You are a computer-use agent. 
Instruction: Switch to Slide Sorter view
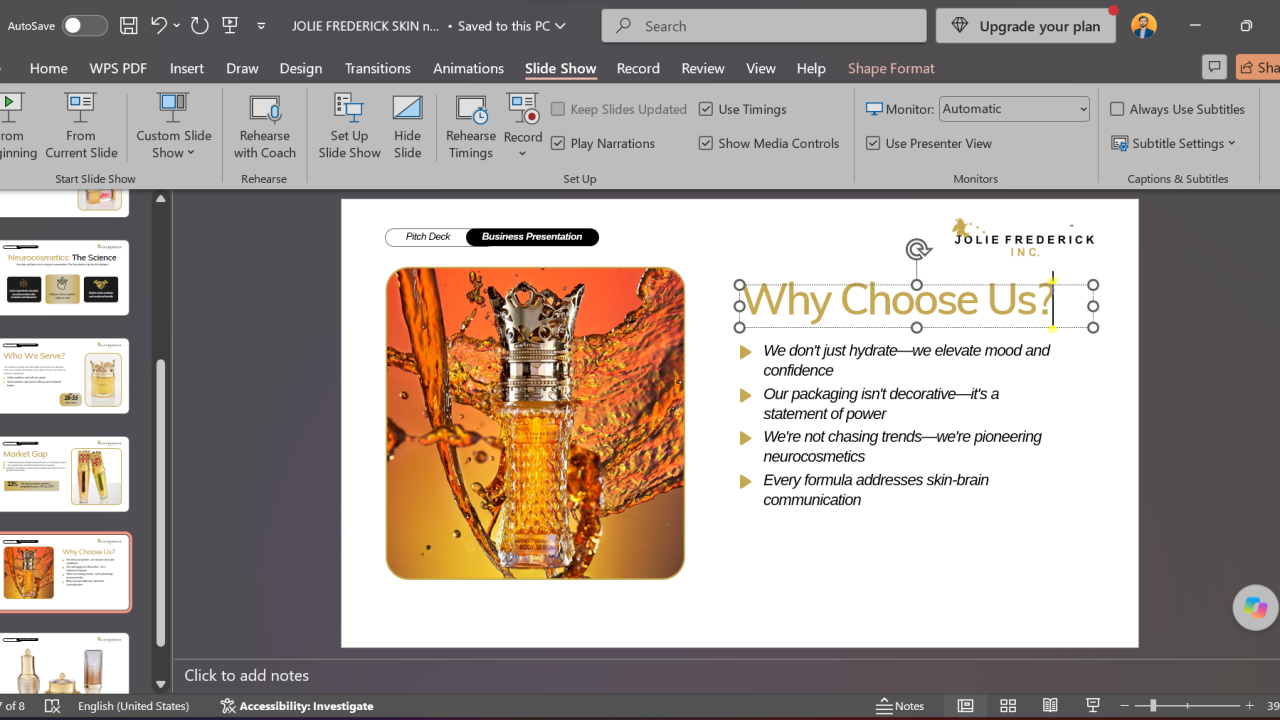[x=1008, y=705]
